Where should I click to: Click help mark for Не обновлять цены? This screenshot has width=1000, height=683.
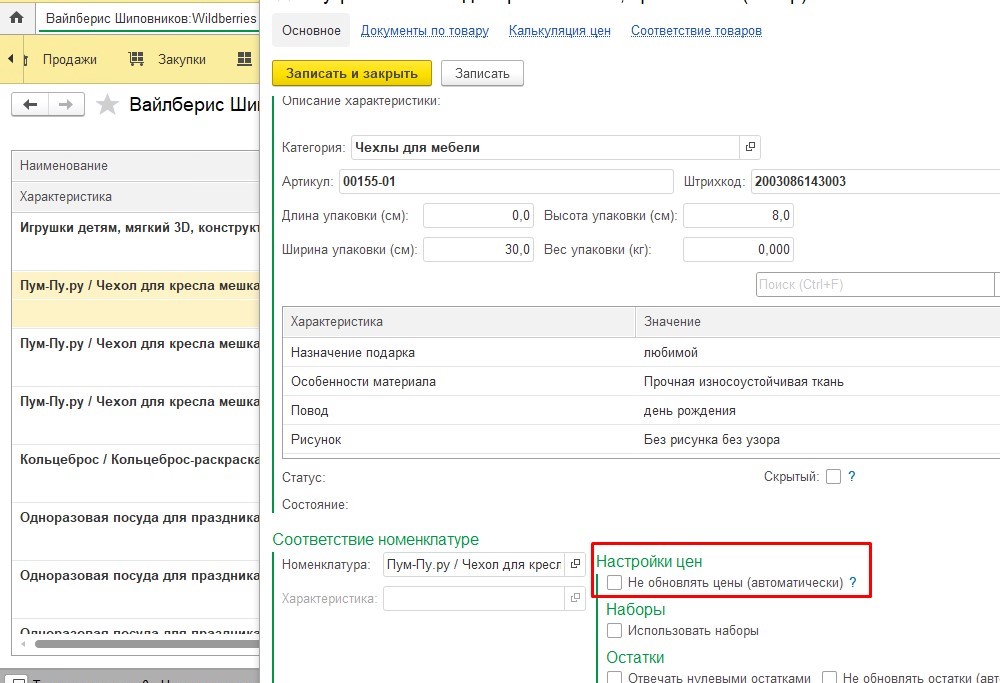click(853, 582)
